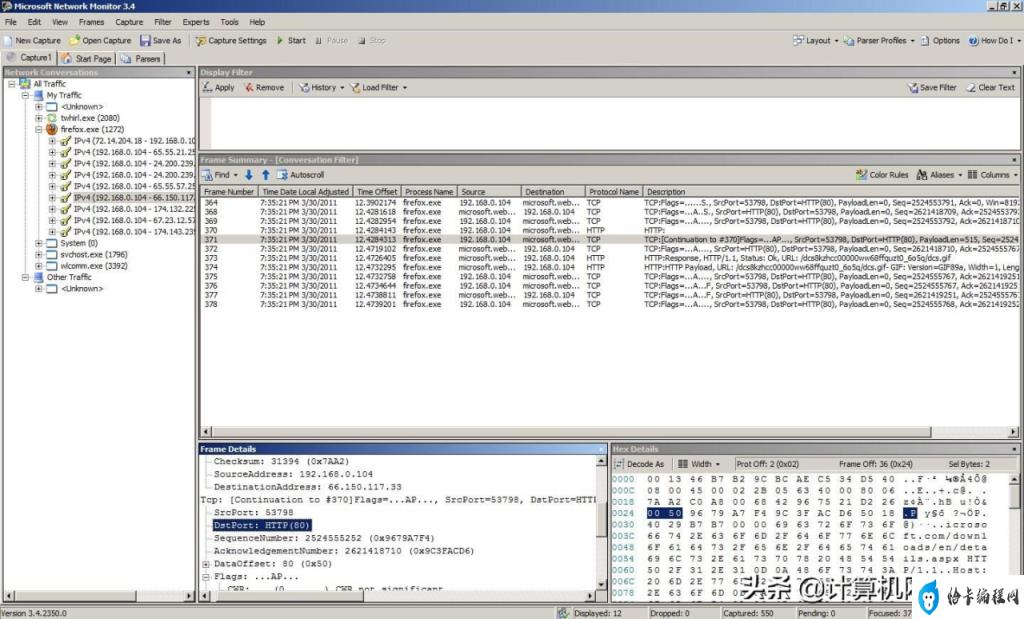Open the Width dropdown in Hex Details
Screen dimensions: 1024x619
pyautogui.click(x=699, y=464)
